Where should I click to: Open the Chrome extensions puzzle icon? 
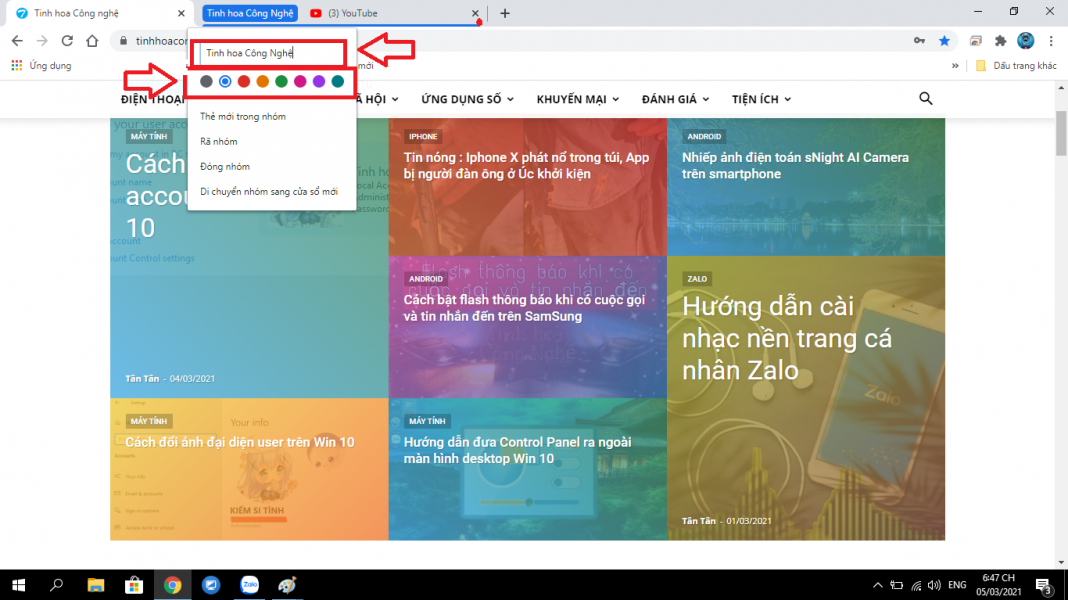click(999, 41)
